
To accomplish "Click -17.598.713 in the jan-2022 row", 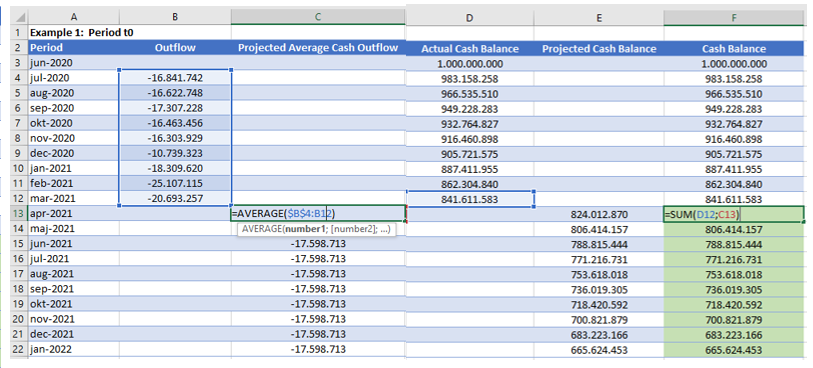I will click(x=318, y=349).
